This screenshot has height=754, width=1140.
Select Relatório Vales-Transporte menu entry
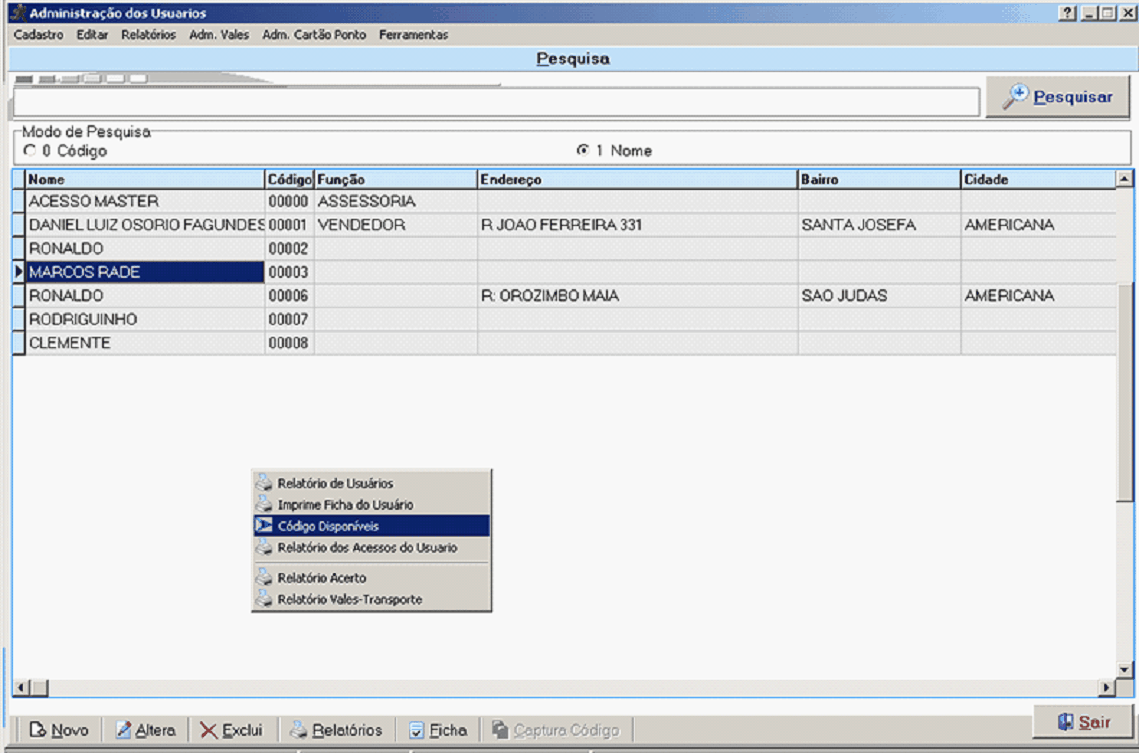pos(349,599)
